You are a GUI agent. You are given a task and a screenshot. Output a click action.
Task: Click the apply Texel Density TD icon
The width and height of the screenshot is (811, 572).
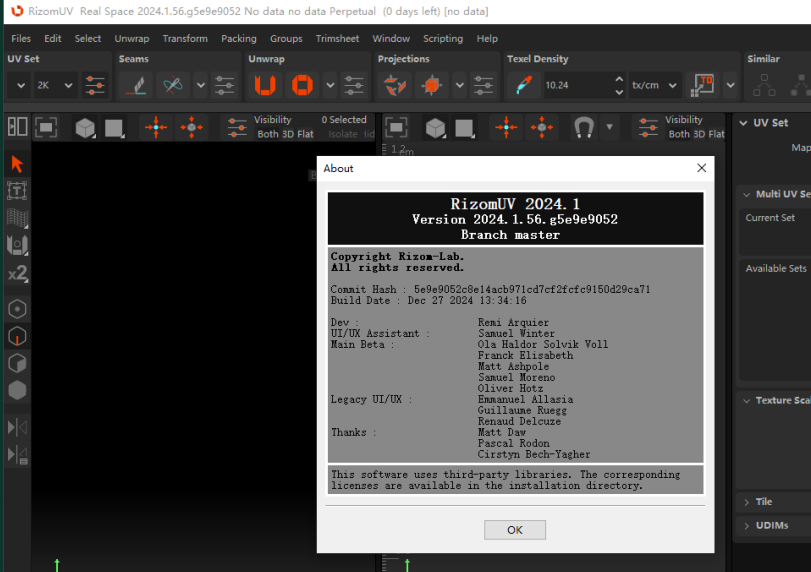tap(702, 85)
